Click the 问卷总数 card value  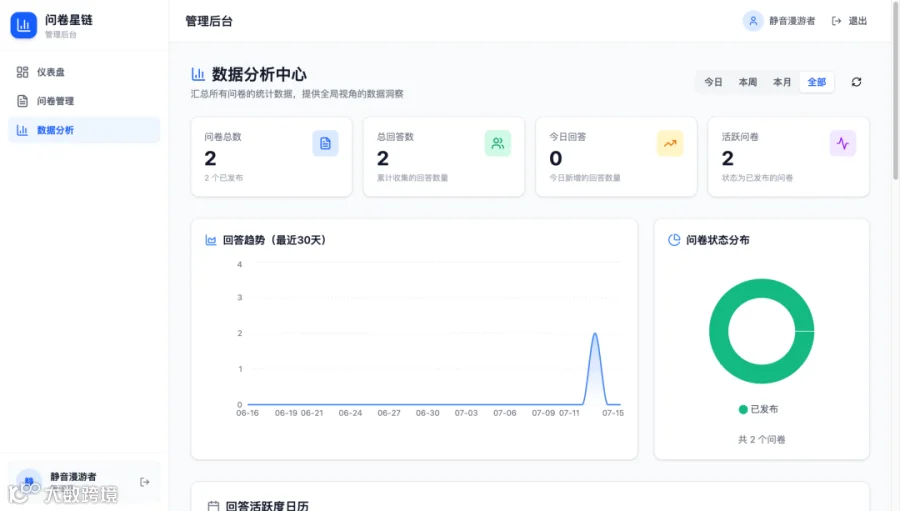(211, 158)
